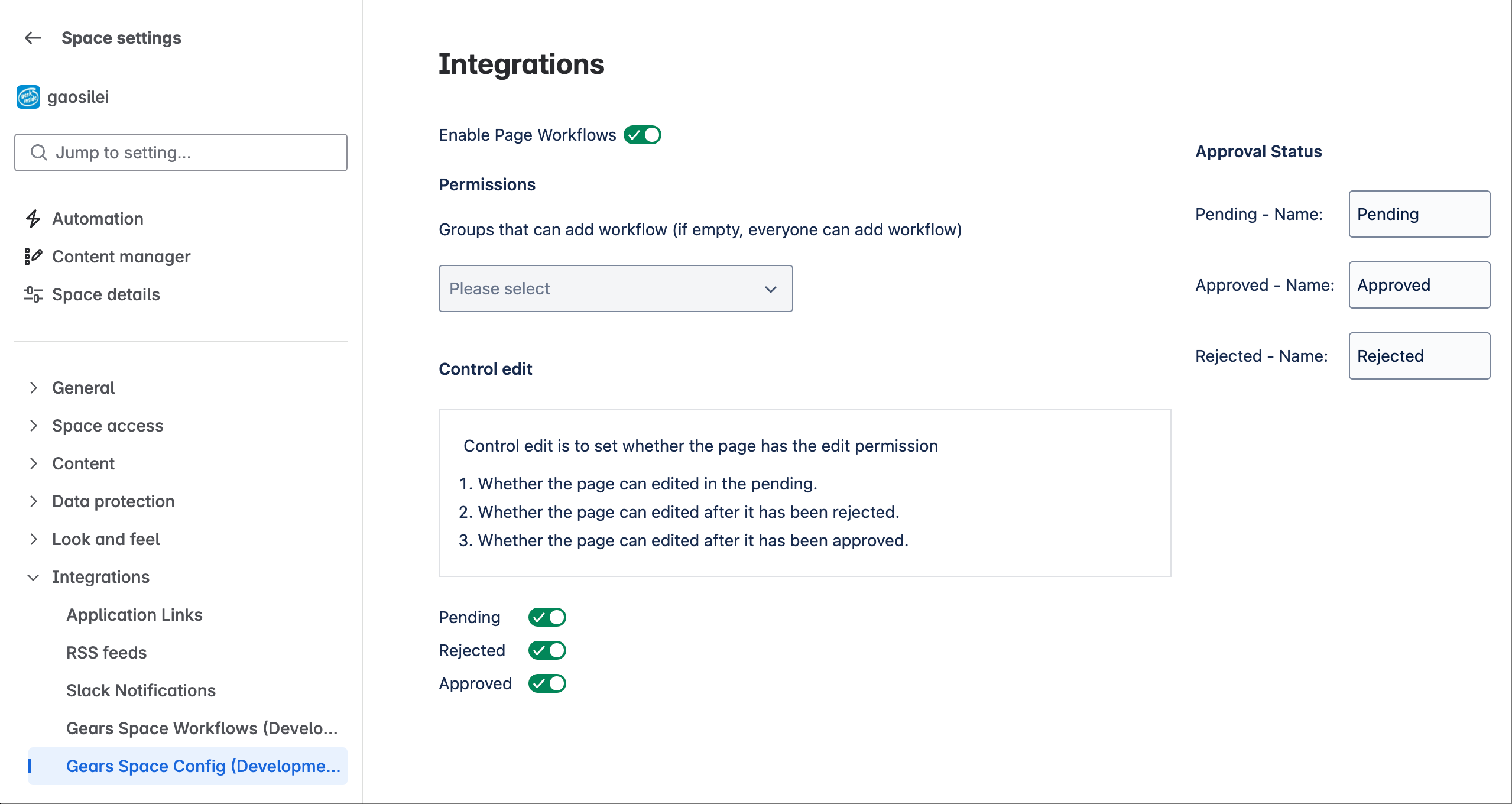Open the Slack Notifications link

click(141, 690)
